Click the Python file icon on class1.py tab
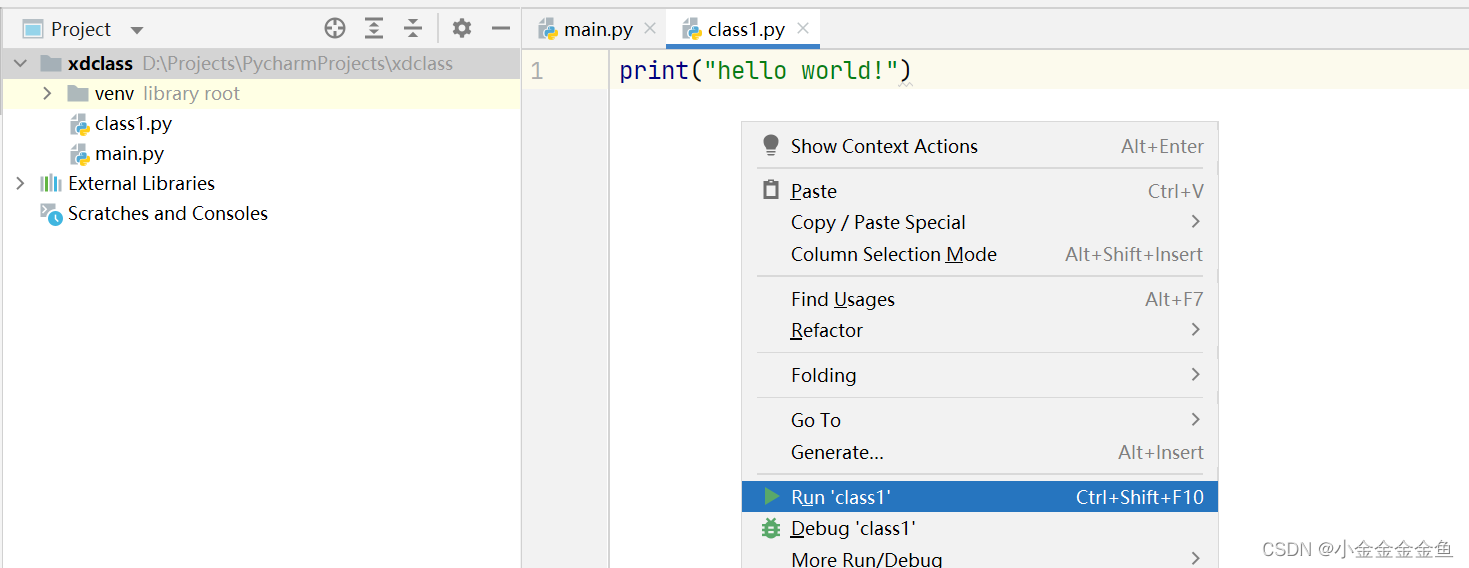Image resolution: width=1469 pixels, height=568 pixels. pos(691,30)
